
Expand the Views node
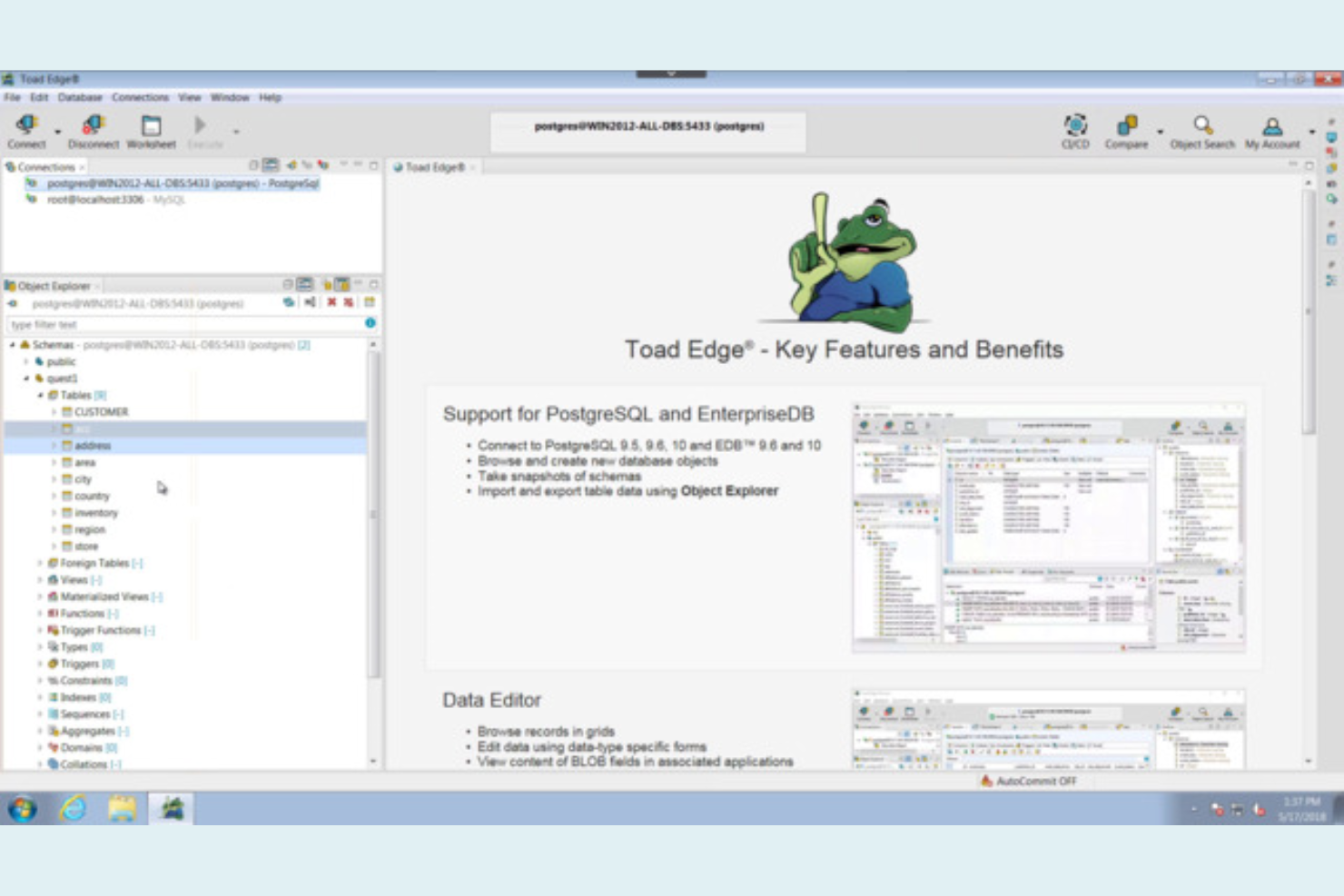[40, 579]
